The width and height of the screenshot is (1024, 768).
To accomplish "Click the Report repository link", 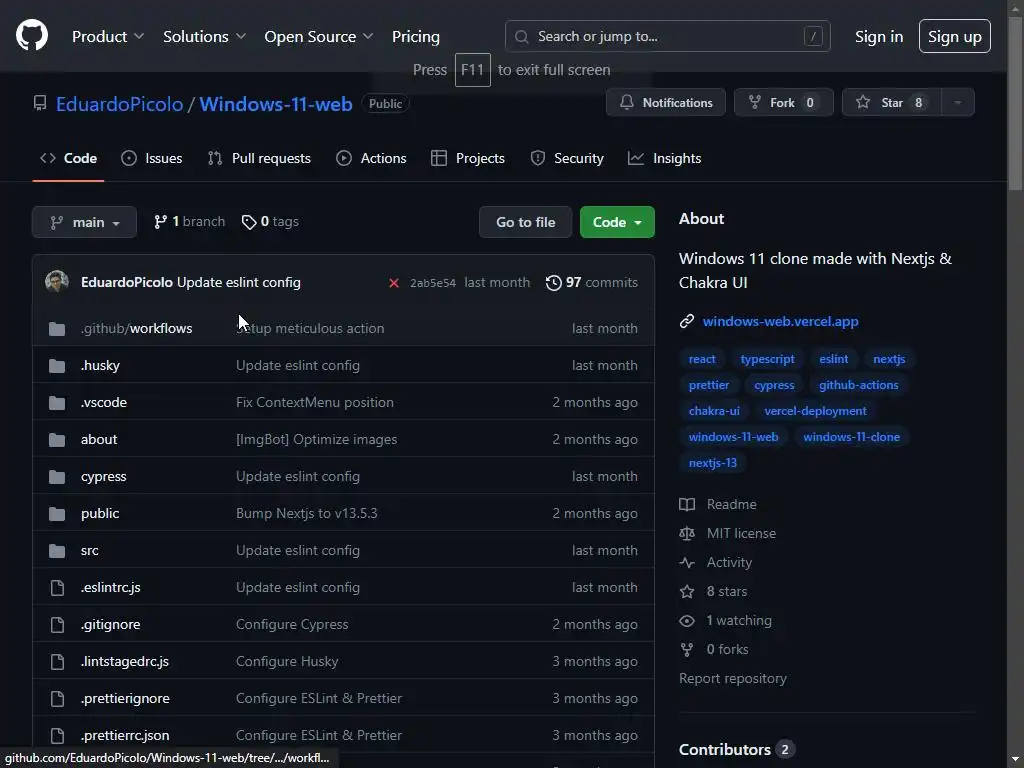I will click(733, 679).
